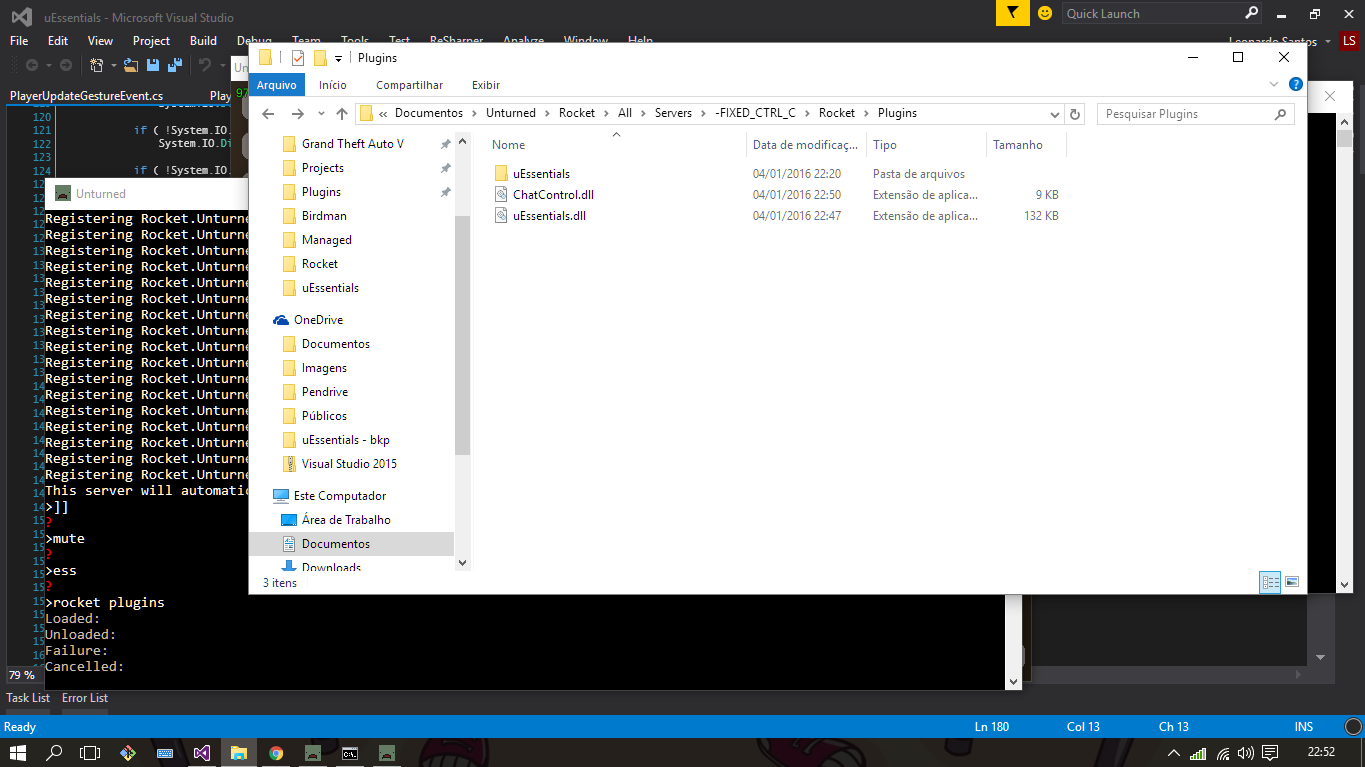
Task: Open the Customize Quick Access Toolbar dropdown
Action: tap(339, 58)
